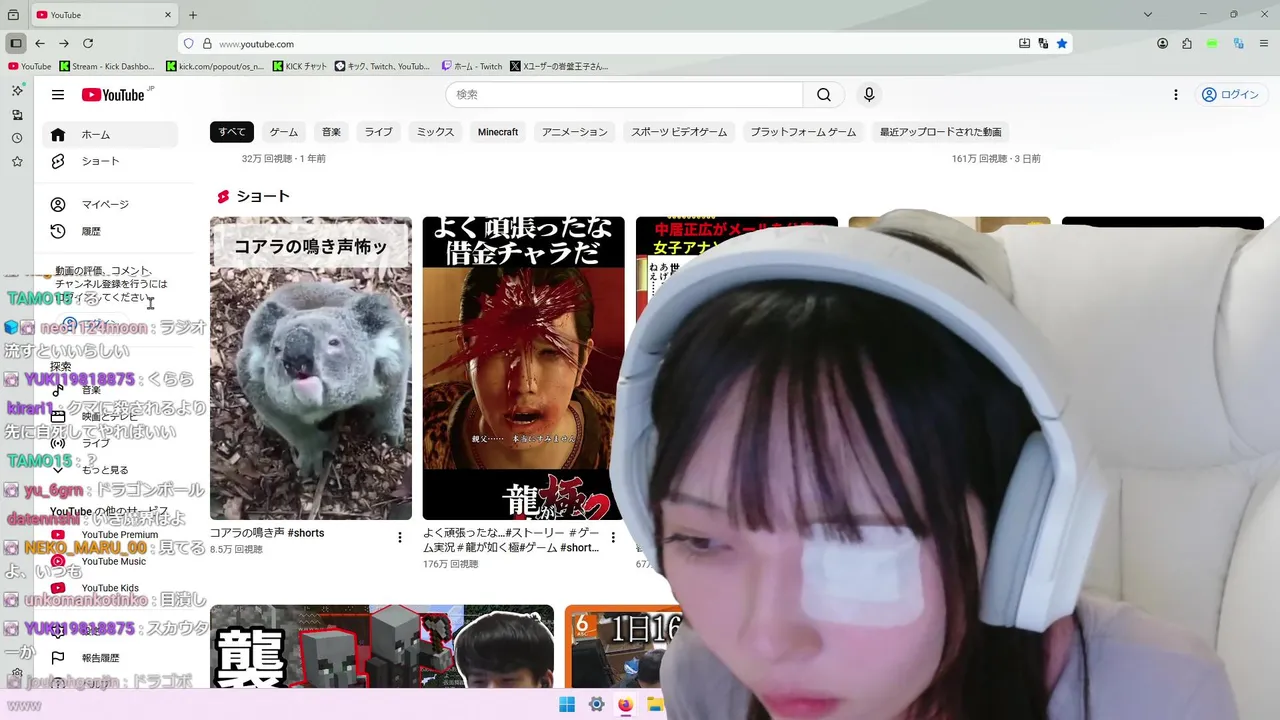Click the translate icon in the URL bar
This screenshot has width=1280, height=720.
tap(1043, 44)
